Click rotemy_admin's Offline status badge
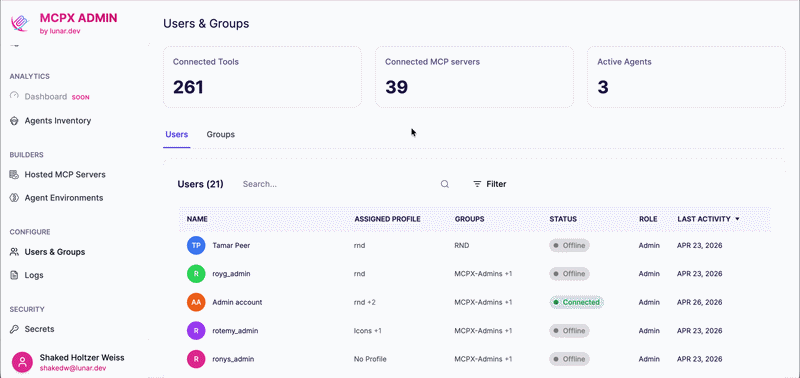Viewport: 800px width, 378px height. [569, 331]
